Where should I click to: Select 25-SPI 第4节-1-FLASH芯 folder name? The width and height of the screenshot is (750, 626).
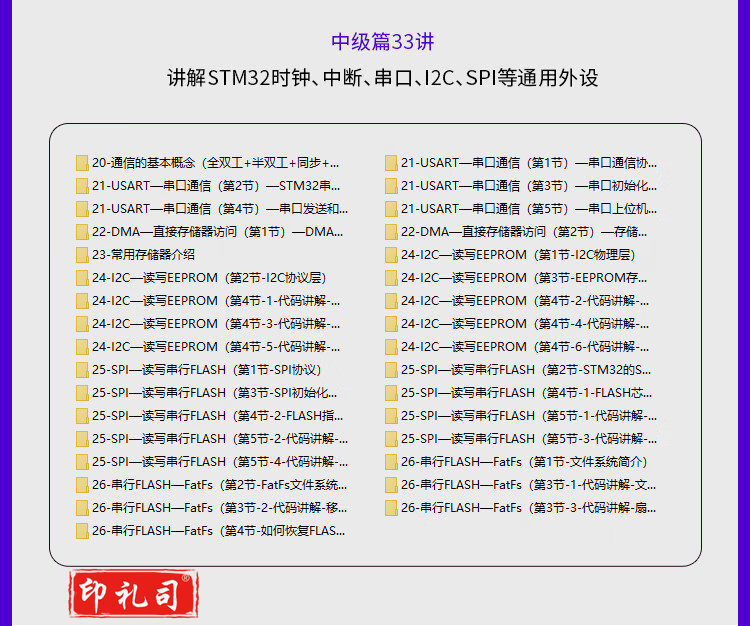point(528,393)
